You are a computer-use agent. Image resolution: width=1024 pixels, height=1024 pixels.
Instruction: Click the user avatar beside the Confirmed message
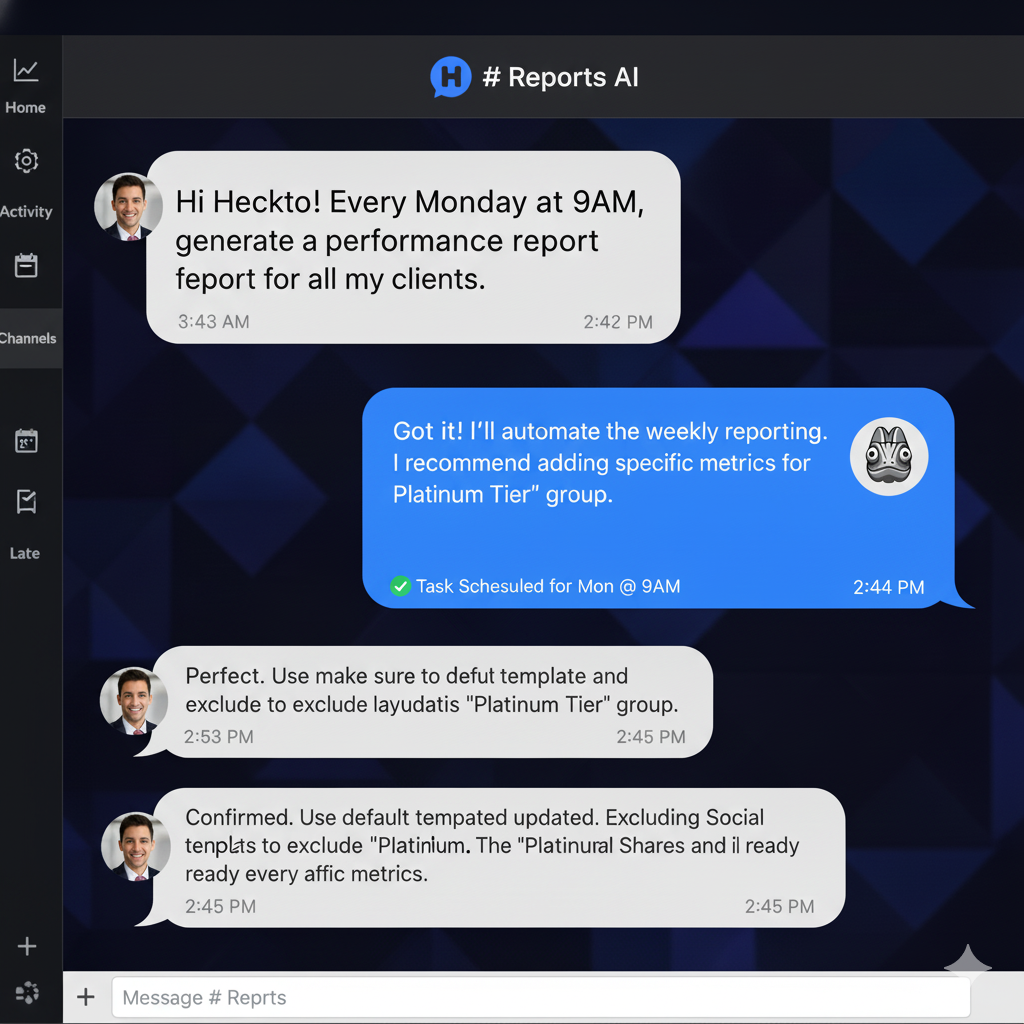pos(135,846)
